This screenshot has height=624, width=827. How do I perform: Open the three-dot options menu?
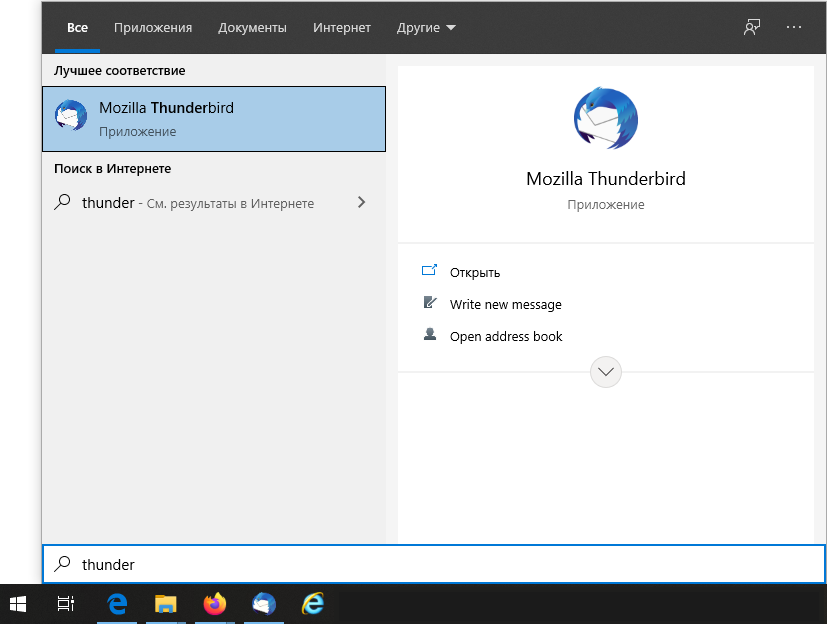pos(794,27)
